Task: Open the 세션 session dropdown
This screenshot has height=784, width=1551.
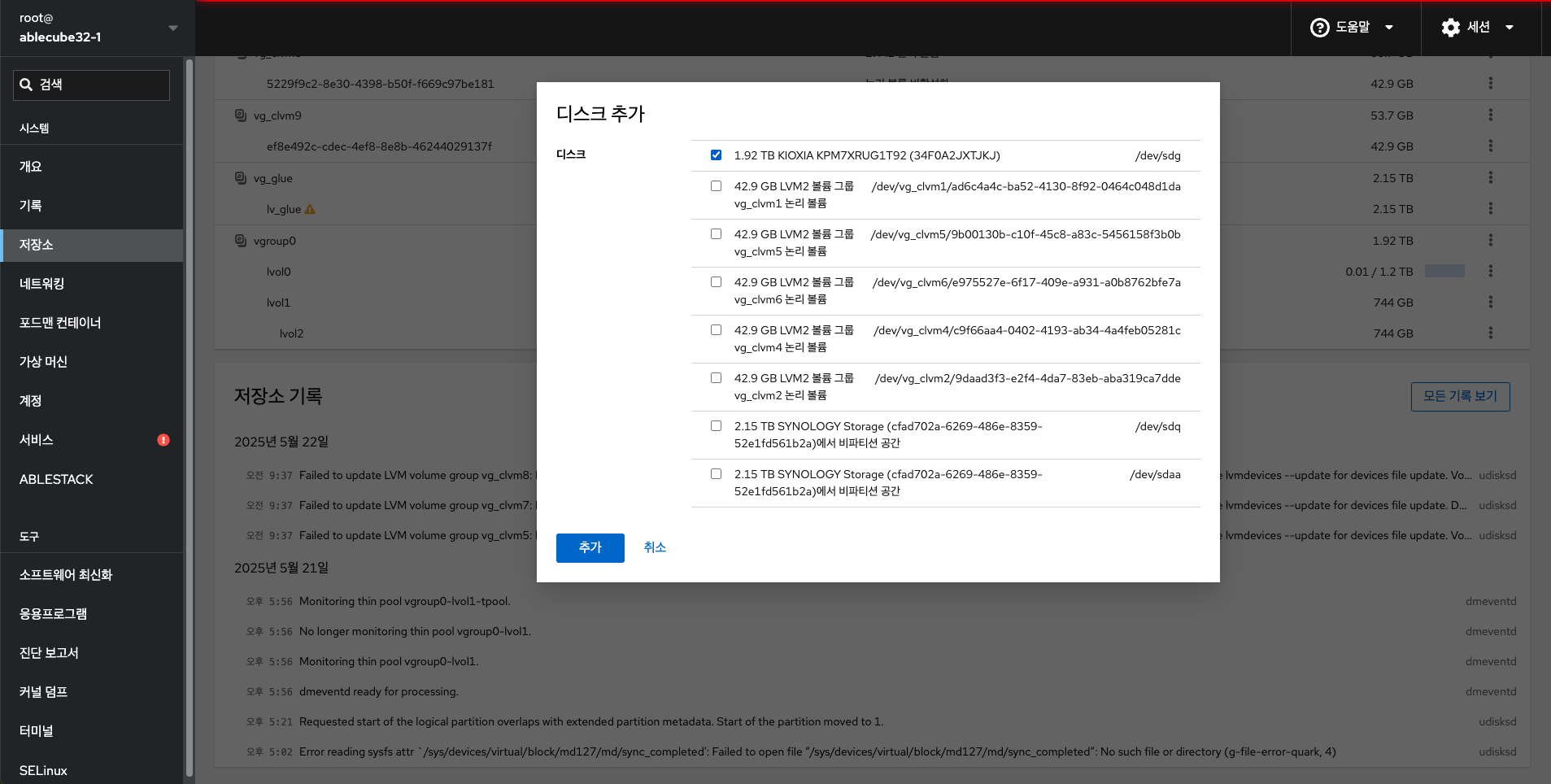Action: point(1509,28)
